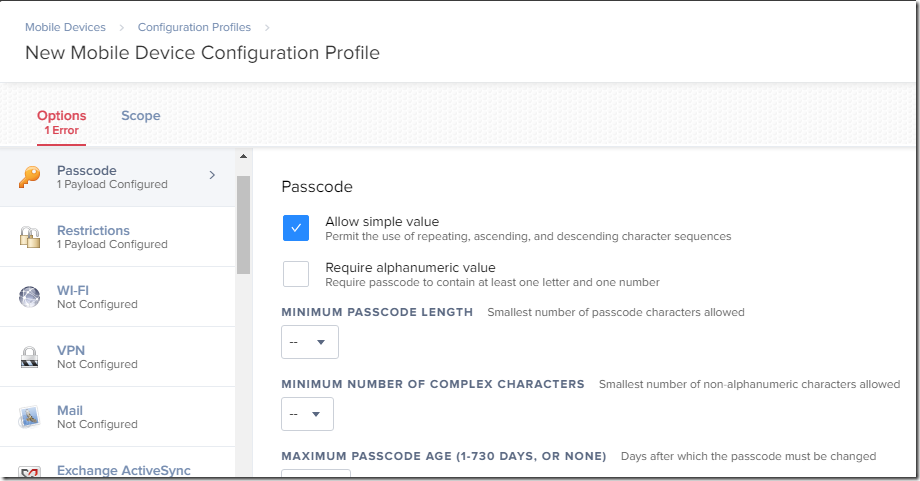
Task: Click the Maximum Passcode Age field
Action: point(316,473)
